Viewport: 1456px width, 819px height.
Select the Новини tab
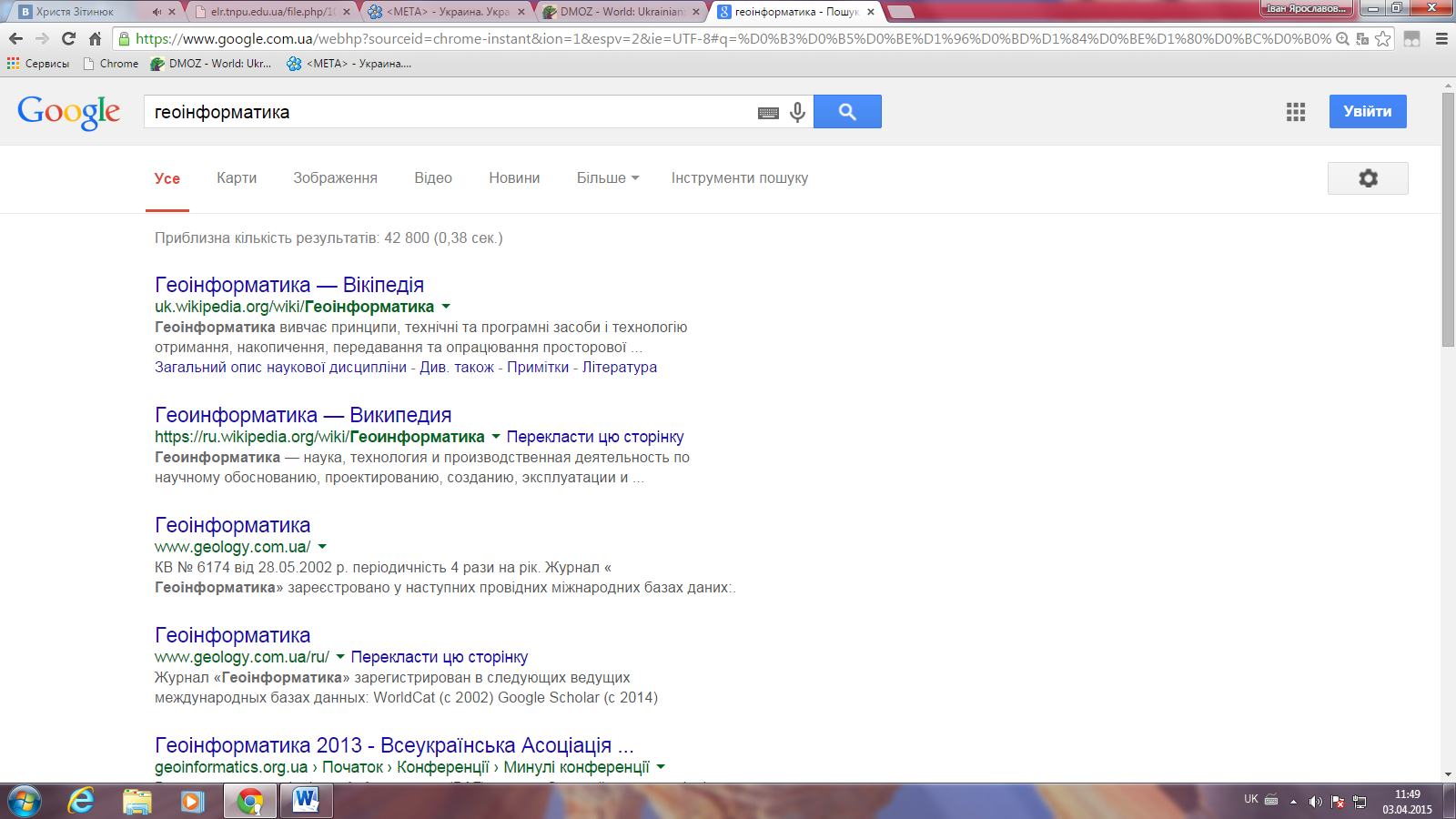(x=514, y=178)
